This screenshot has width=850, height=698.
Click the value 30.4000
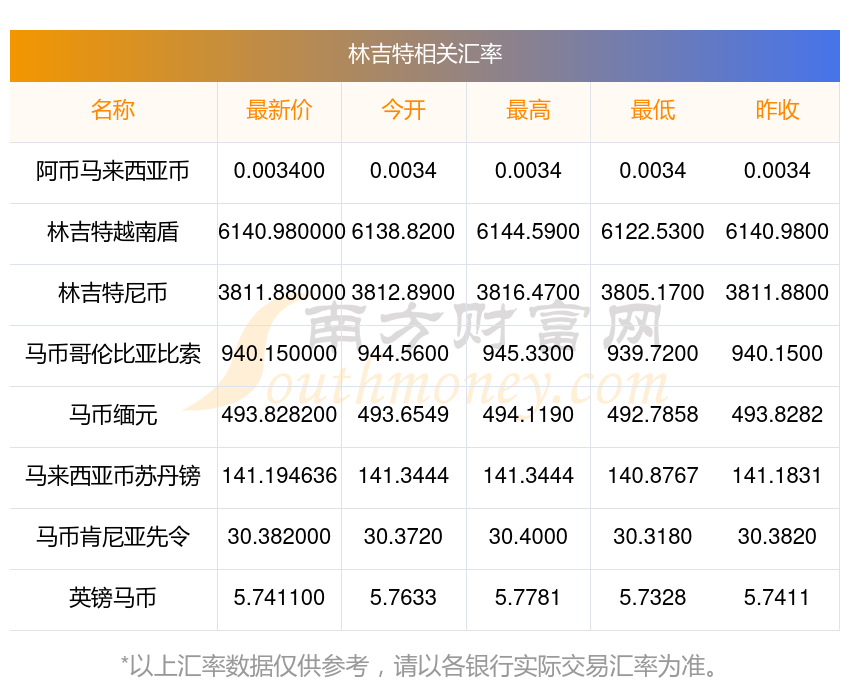528,537
